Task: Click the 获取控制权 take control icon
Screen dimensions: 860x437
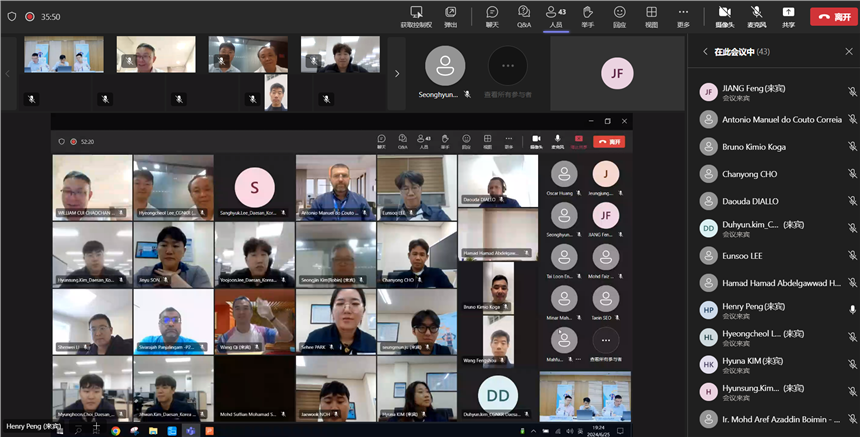Action: tap(416, 12)
